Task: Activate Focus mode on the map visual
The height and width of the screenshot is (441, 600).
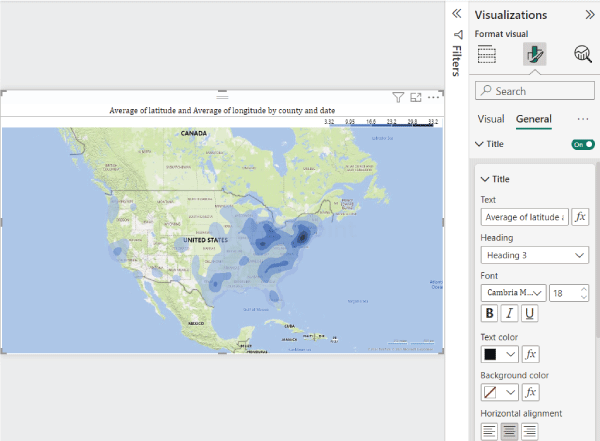Action: click(x=416, y=98)
